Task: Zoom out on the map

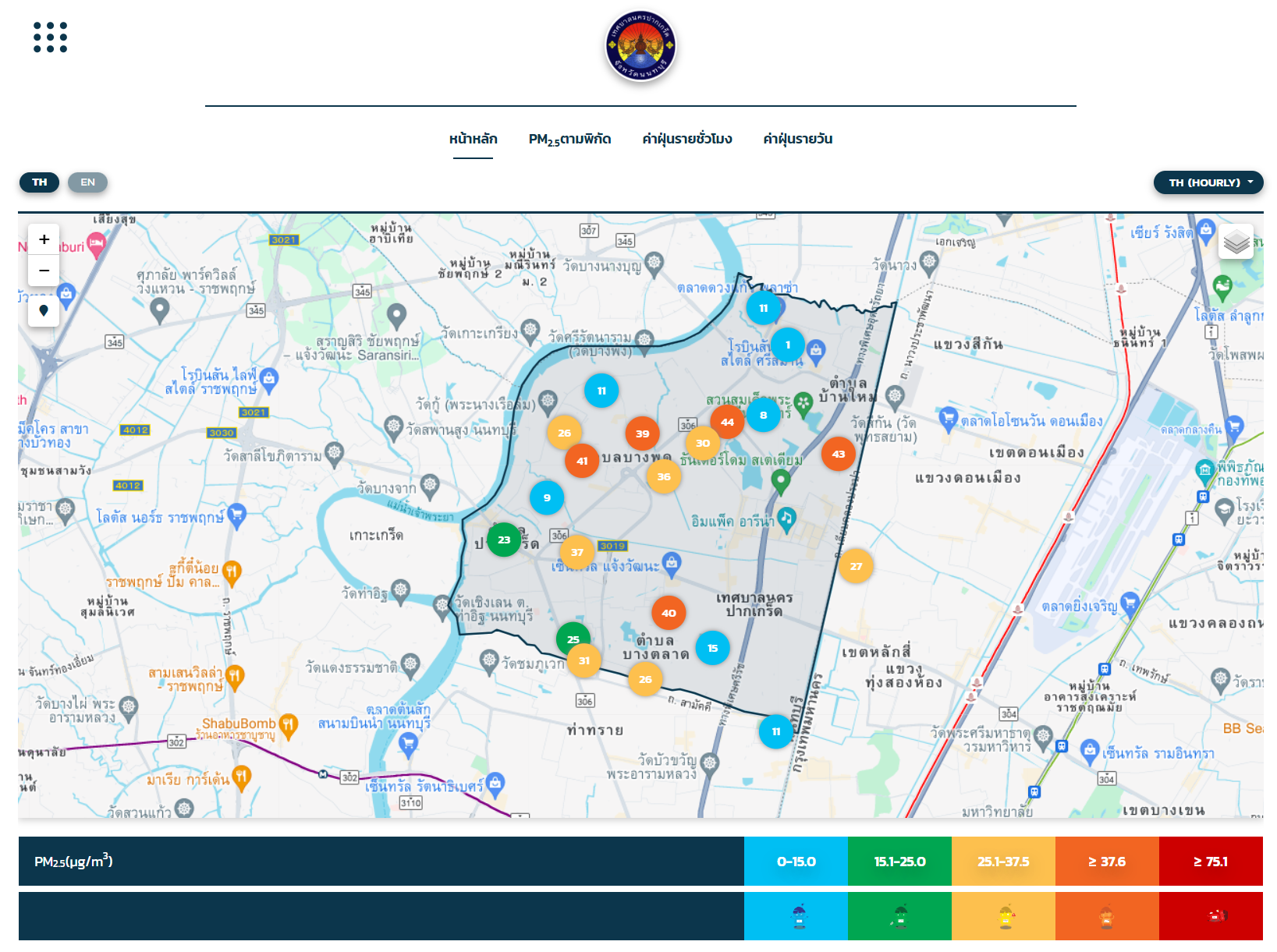Action: 44,271
